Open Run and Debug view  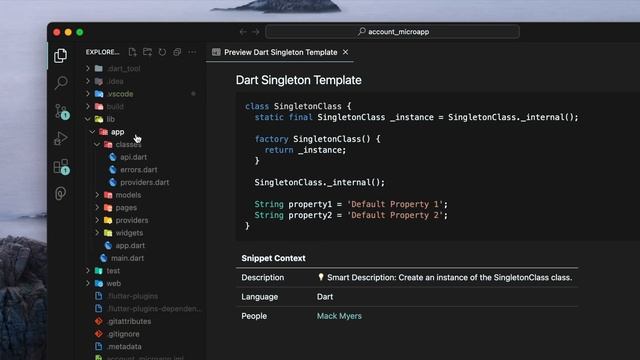pyautogui.click(x=60, y=138)
